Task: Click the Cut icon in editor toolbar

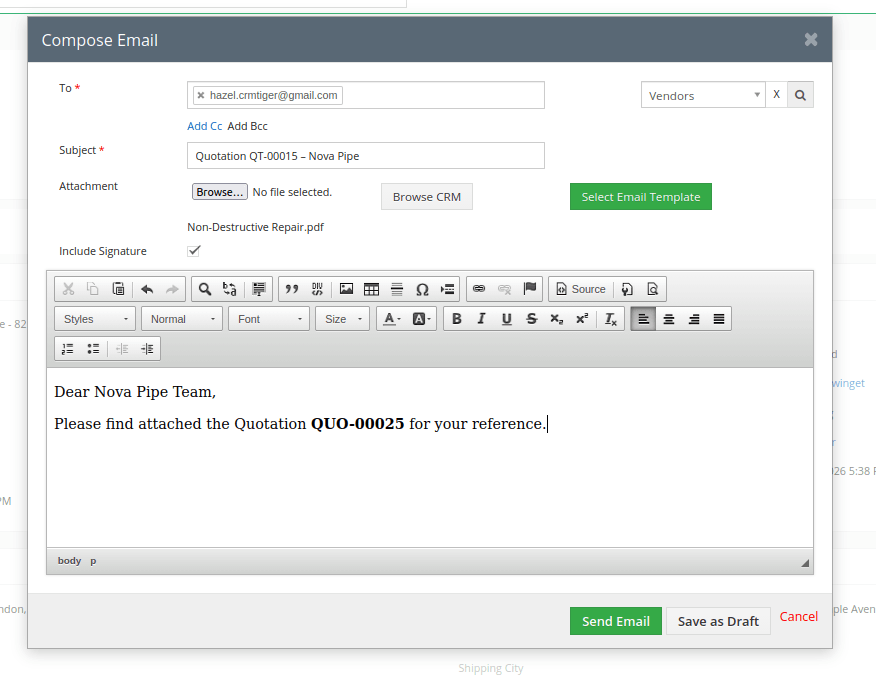Action: tap(68, 289)
